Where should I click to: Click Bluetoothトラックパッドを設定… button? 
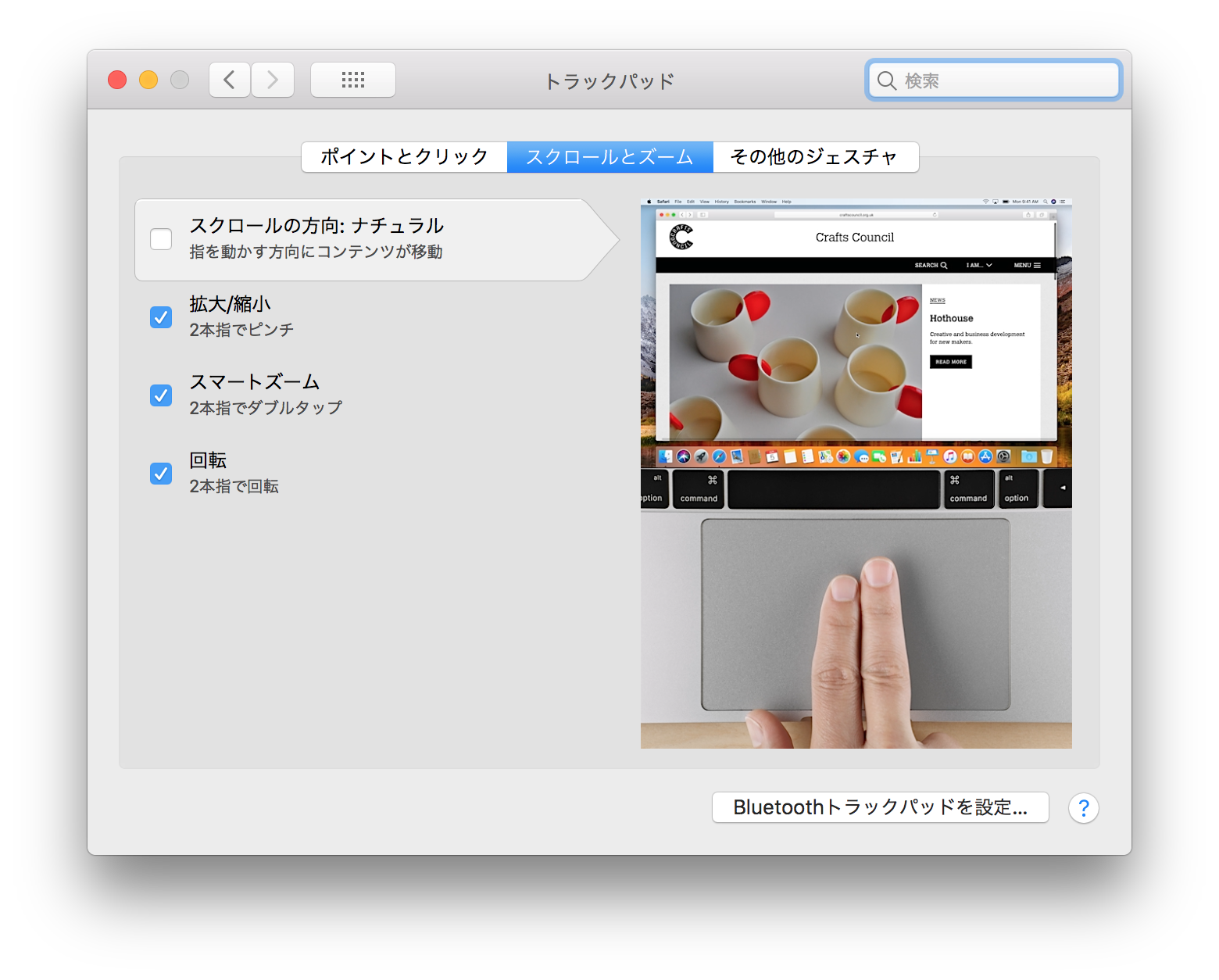[881, 807]
